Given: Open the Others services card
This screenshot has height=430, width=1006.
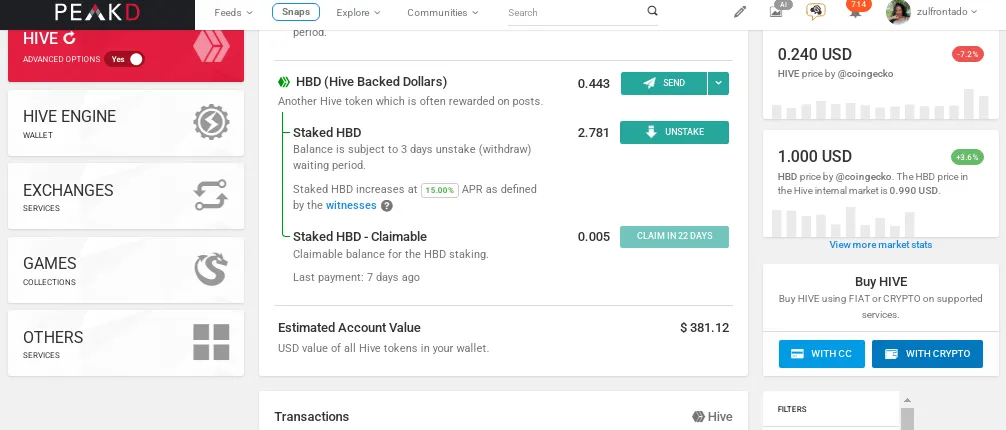Looking at the screenshot, I should pyautogui.click(x=126, y=343).
